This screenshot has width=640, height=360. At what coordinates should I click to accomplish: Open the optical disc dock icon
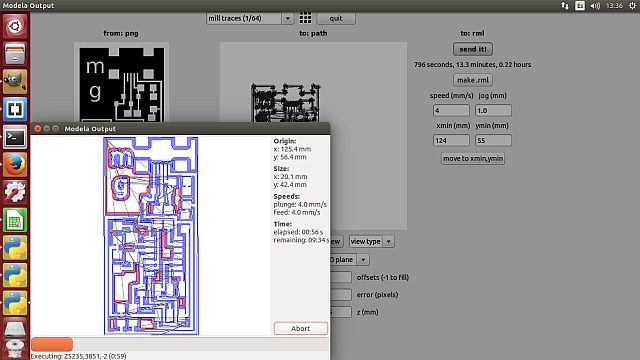15,350
